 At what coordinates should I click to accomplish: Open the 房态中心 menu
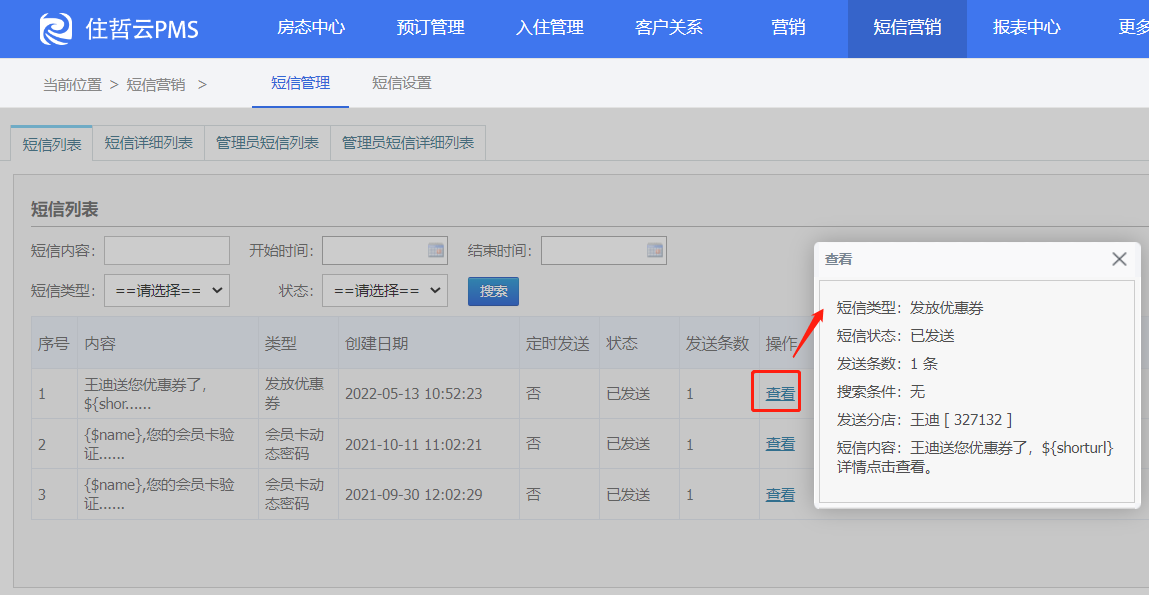[x=311, y=28]
